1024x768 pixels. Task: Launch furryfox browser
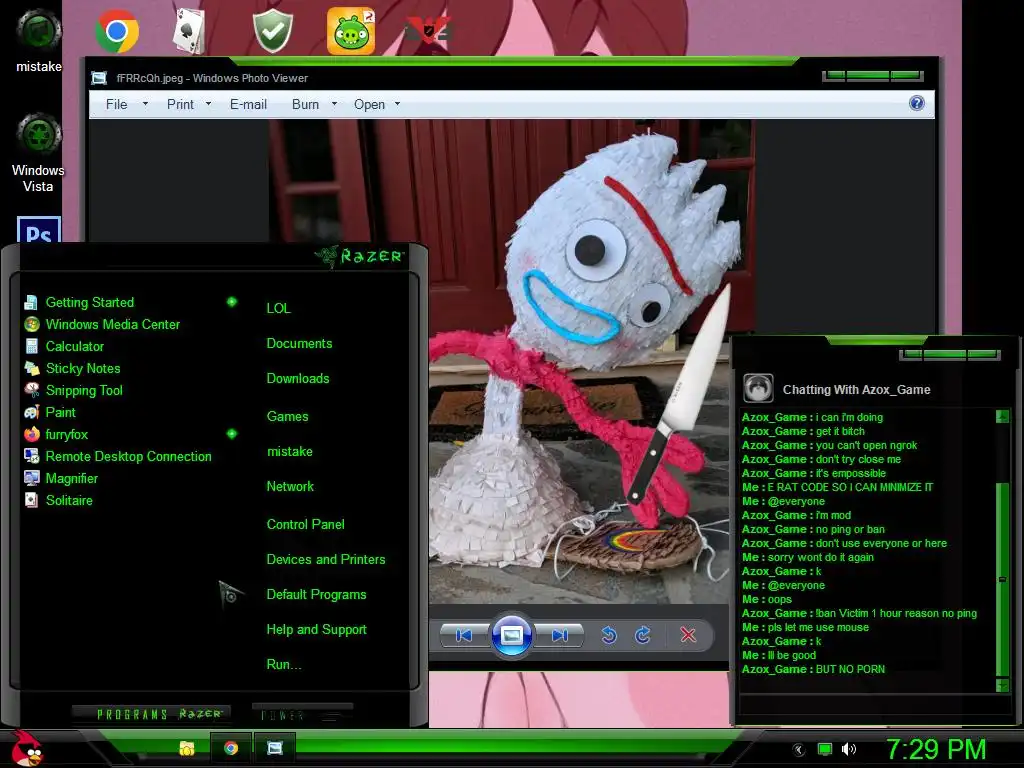click(x=66, y=434)
